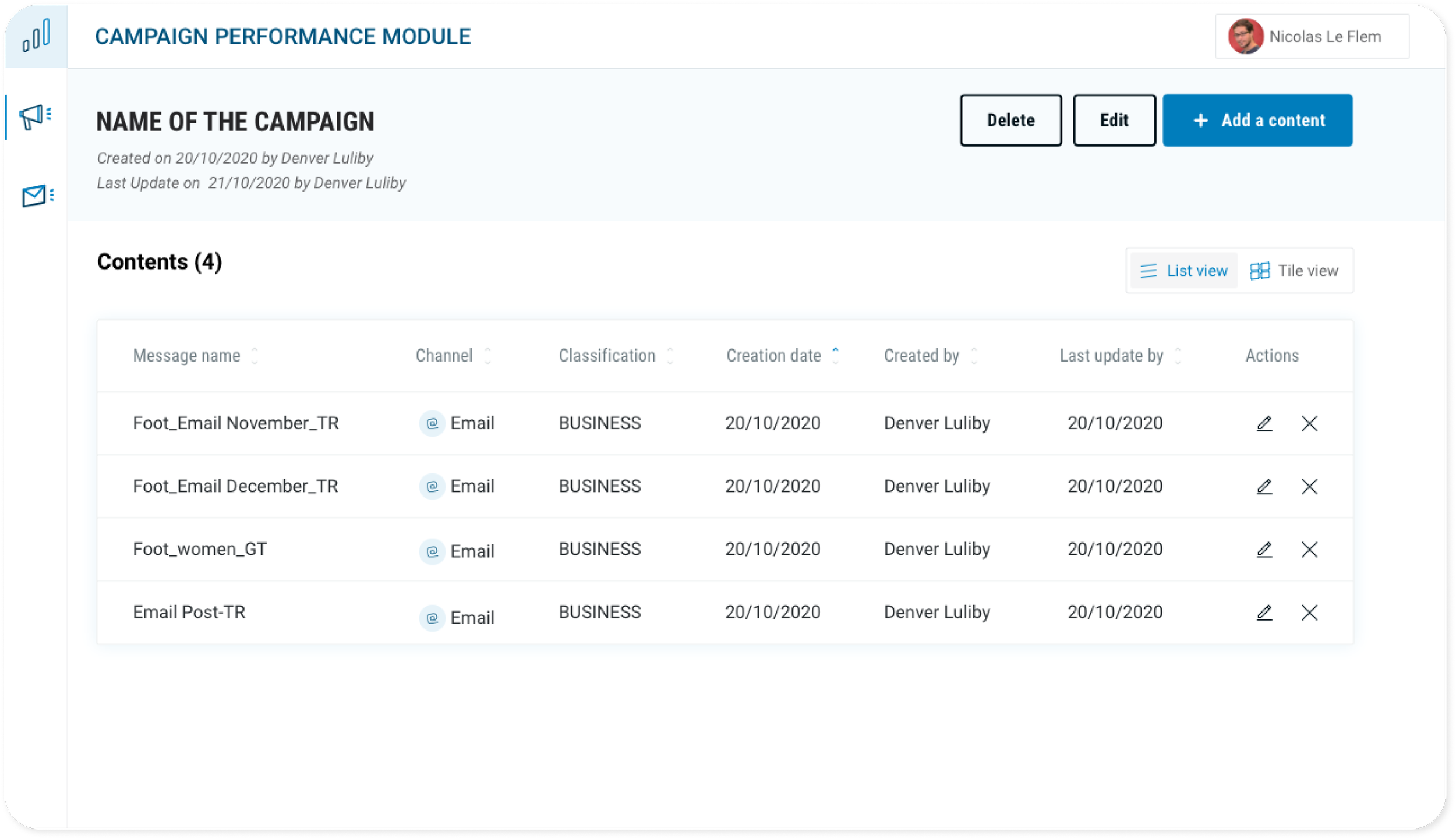The image size is (1456, 839).
Task: Open the bar chart performance icon
Action: point(36,36)
